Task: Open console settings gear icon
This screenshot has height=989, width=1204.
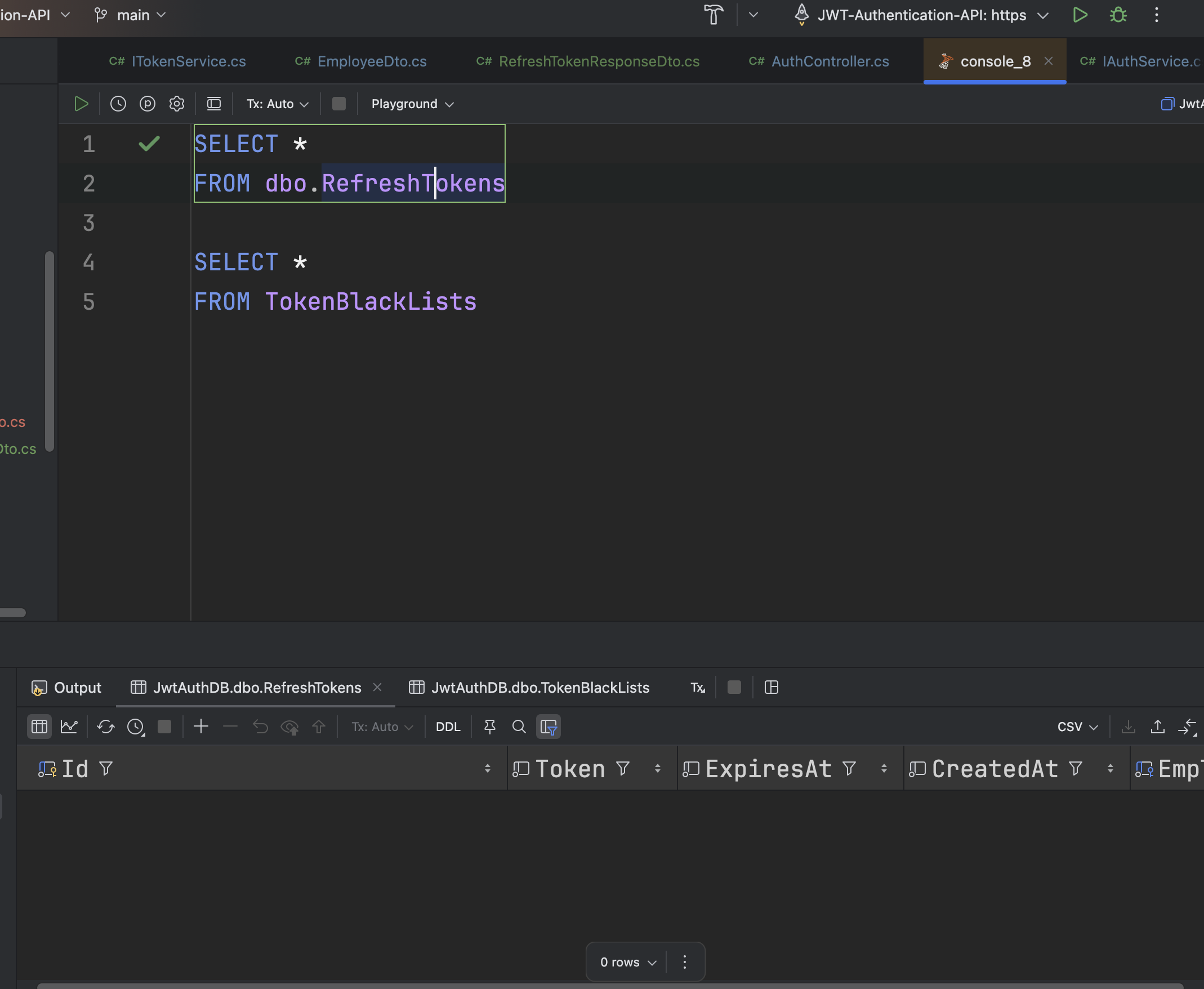Action: (177, 104)
